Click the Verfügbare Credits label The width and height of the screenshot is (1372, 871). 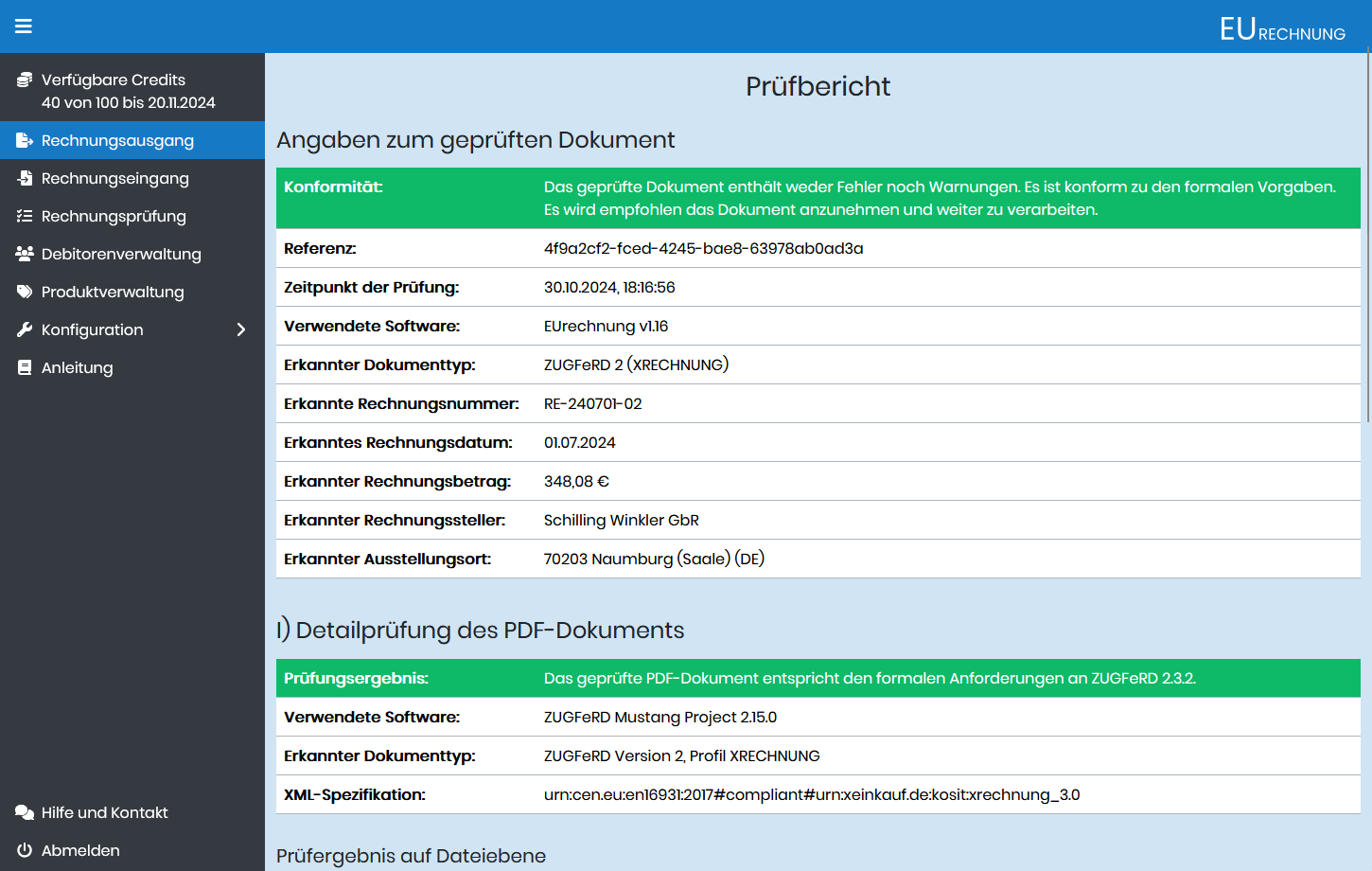114,80
